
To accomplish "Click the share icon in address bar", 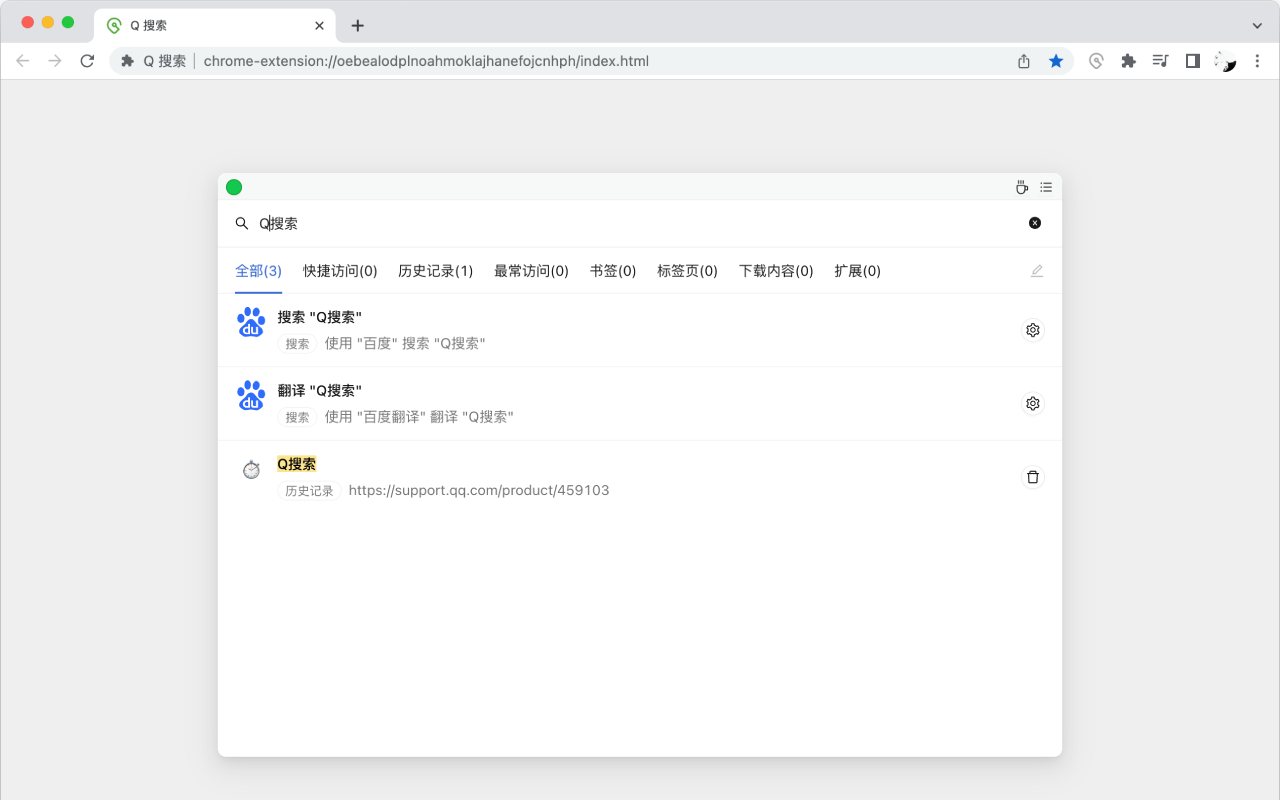I will 1024,61.
